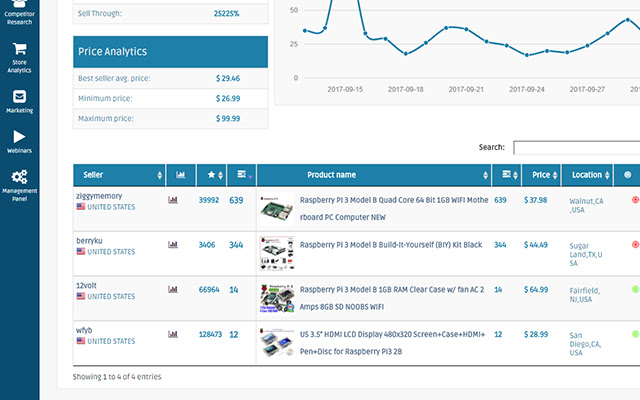Click into the Search input field

(576, 147)
